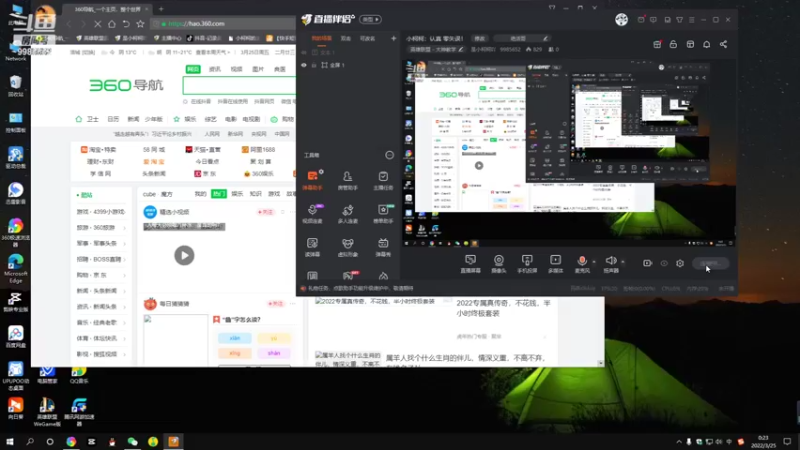Select the 图片 search tab on 360导航
This screenshot has width=800, height=450.
pos(258,69)
